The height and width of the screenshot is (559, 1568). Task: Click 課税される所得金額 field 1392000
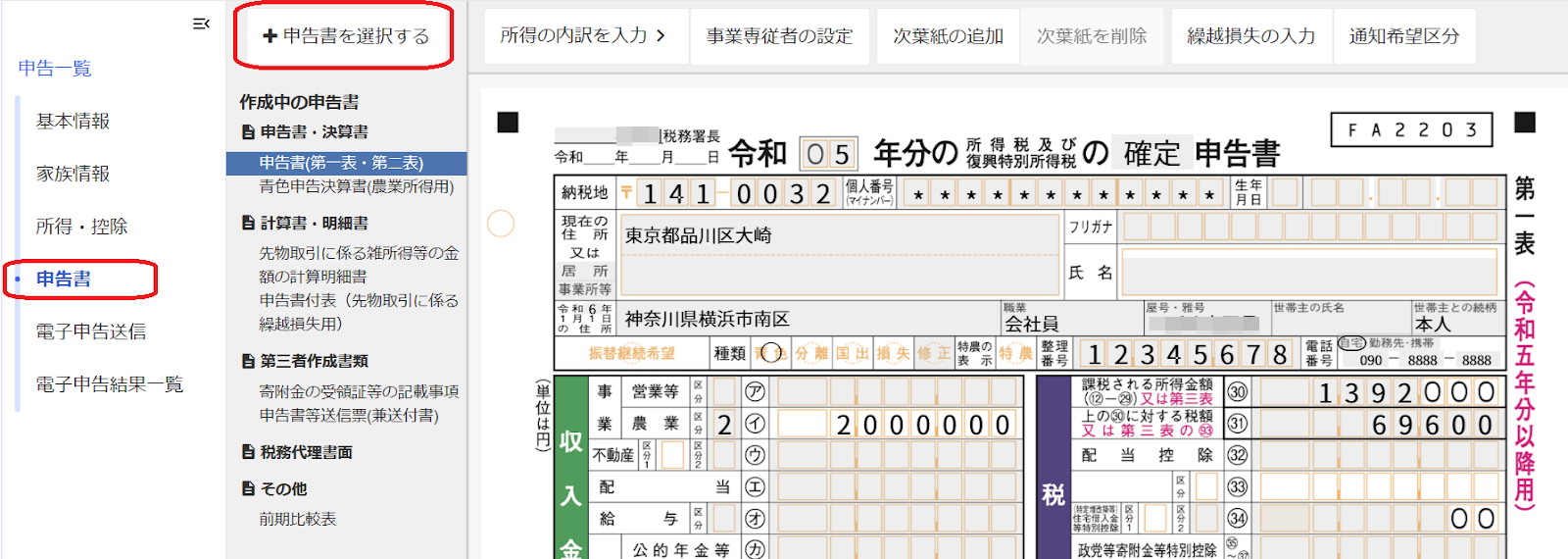(x=1379, y=392)
